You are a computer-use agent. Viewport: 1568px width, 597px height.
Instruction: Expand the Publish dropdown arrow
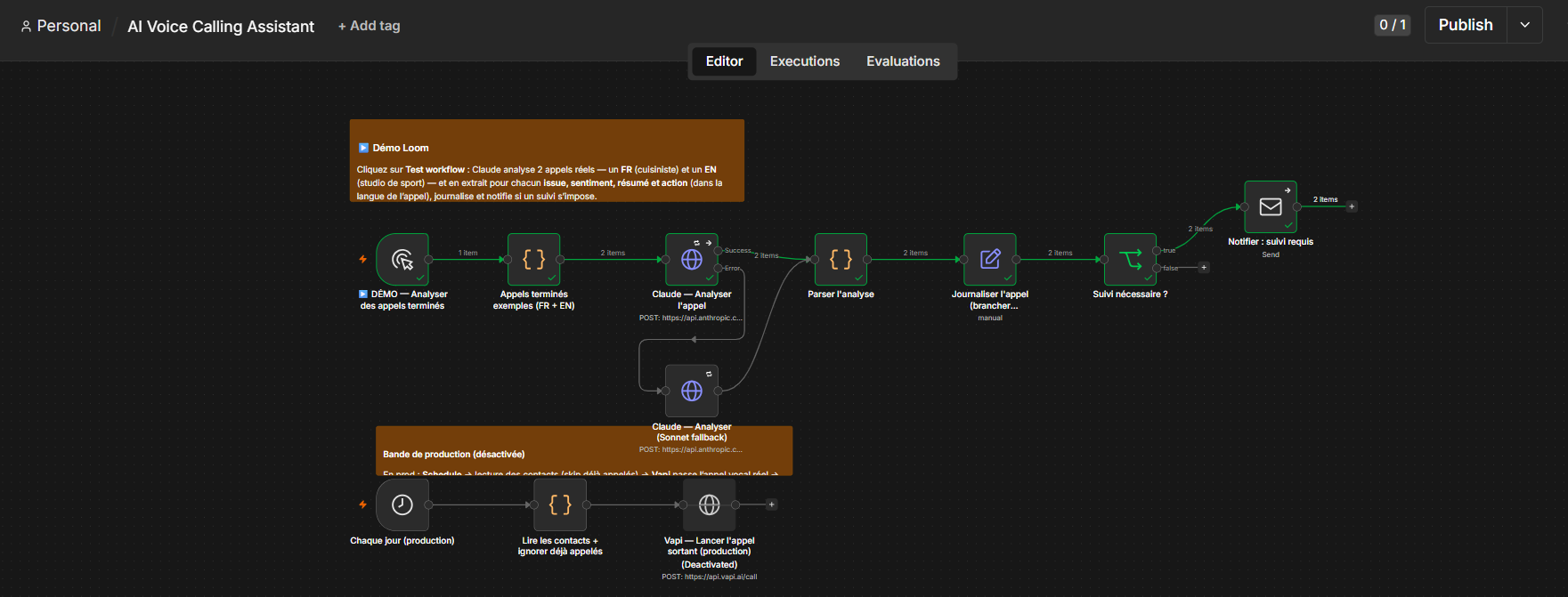[1524, 25]
